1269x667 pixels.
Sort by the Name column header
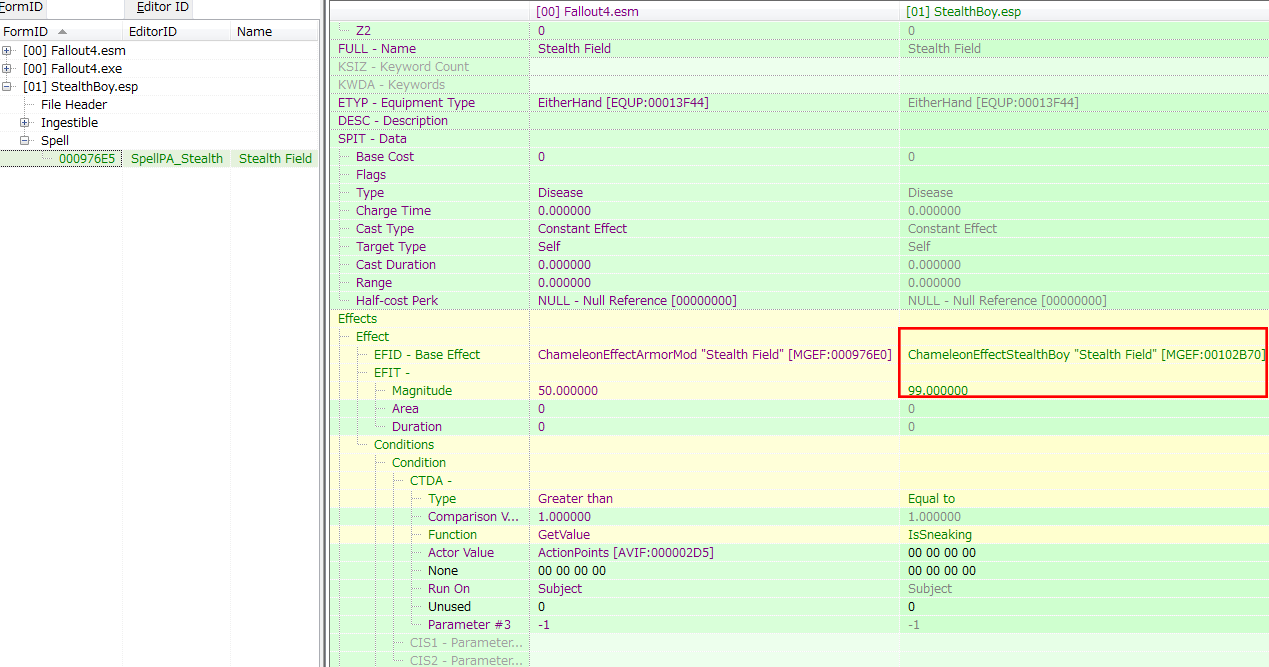[275, 31]
